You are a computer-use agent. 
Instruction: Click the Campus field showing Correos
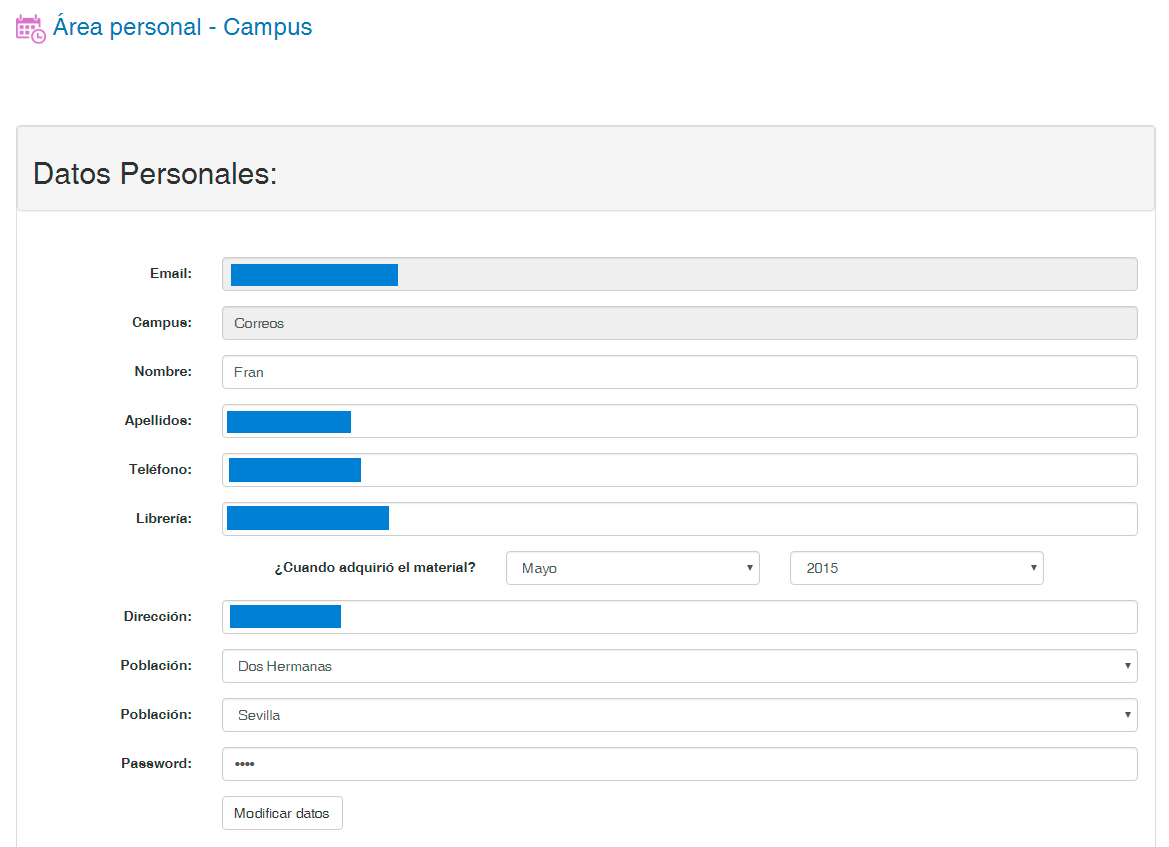tap(679, 323)
